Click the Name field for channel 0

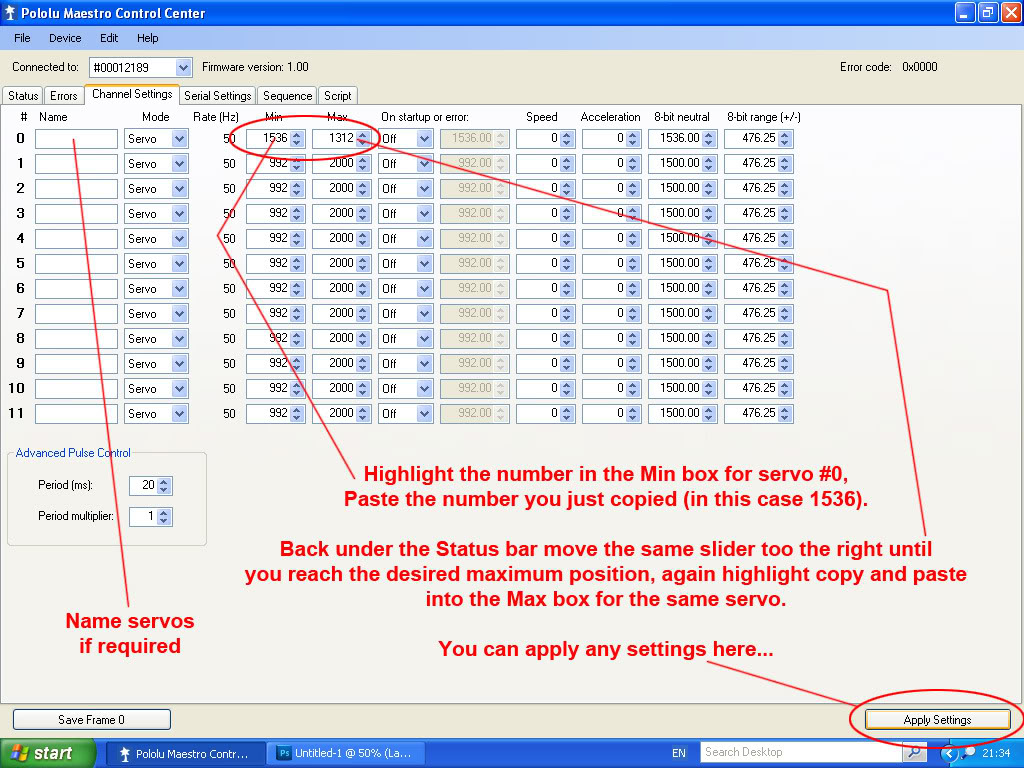(x=76, y=138)
